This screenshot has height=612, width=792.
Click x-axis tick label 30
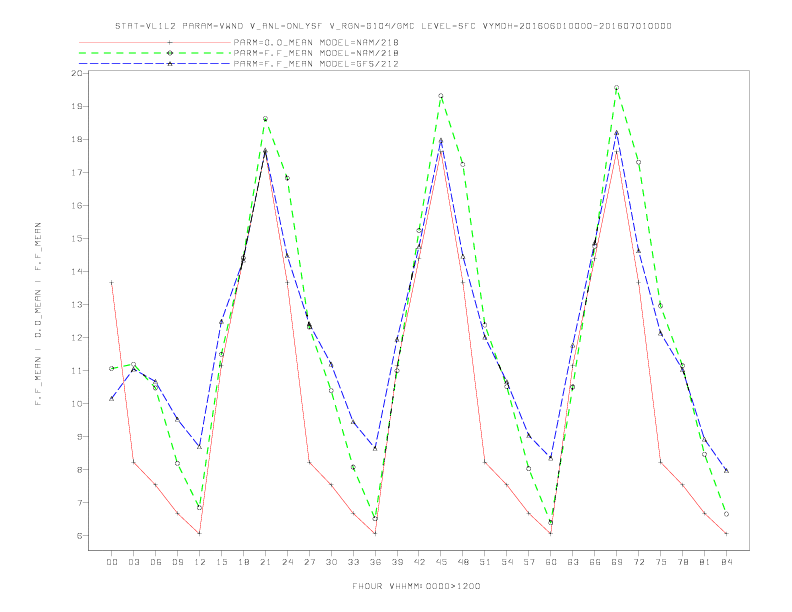tap(331, 562)
